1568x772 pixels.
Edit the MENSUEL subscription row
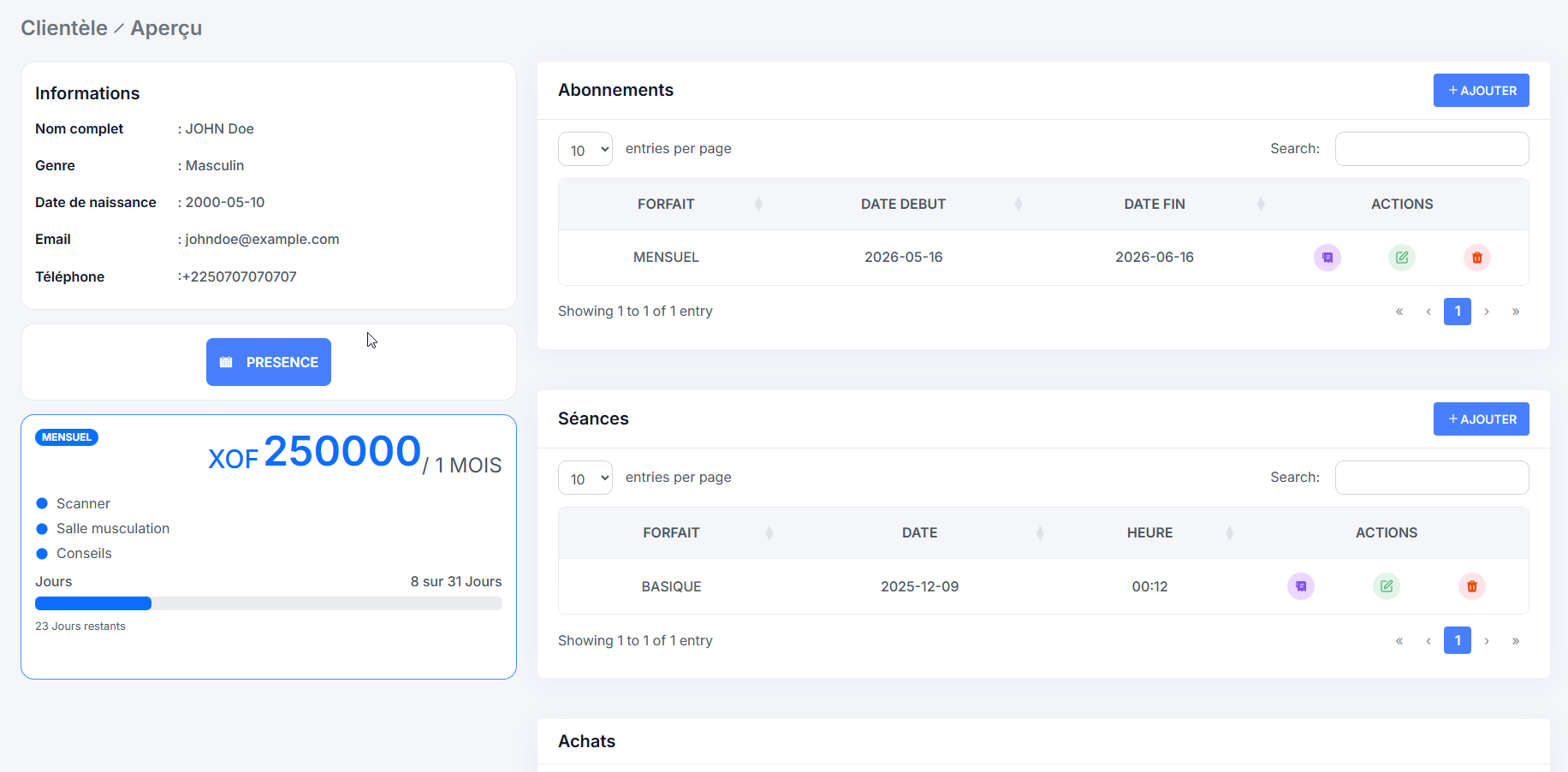pyautogui.click(x=1401, y=258)
